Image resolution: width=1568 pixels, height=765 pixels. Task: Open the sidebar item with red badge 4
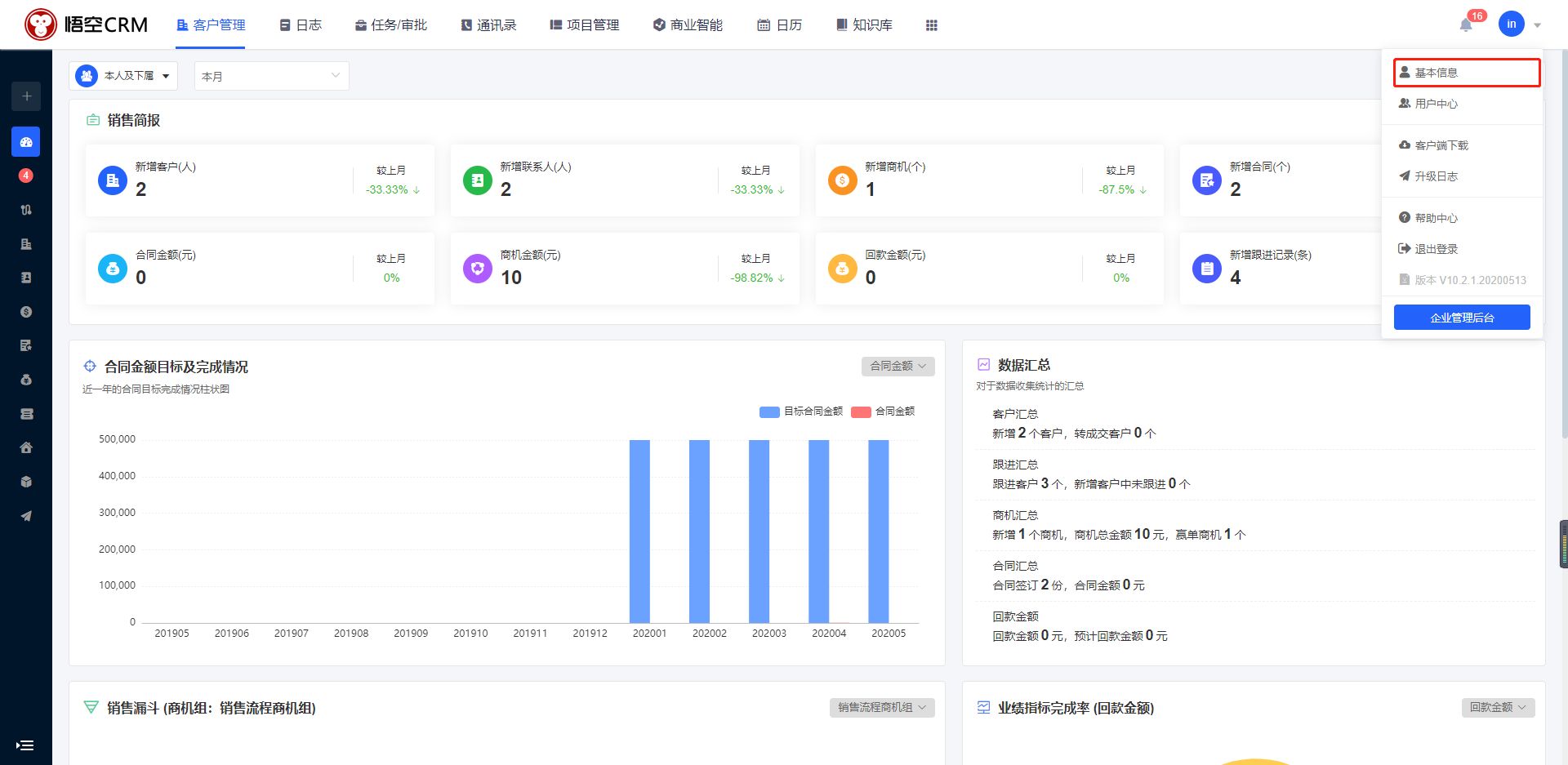pyautogui.click(x=26, y=176)
